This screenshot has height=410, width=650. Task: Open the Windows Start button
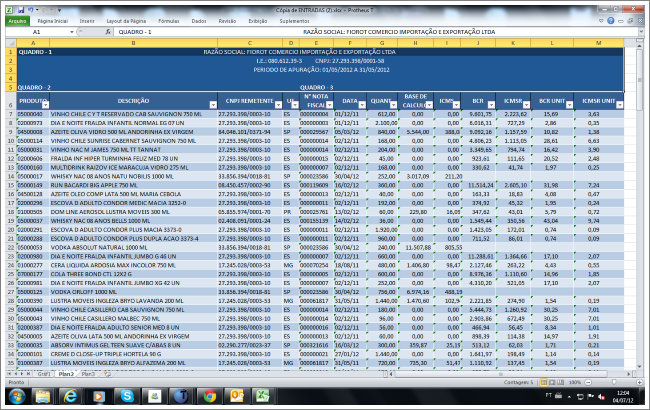(x=17, y=397)
